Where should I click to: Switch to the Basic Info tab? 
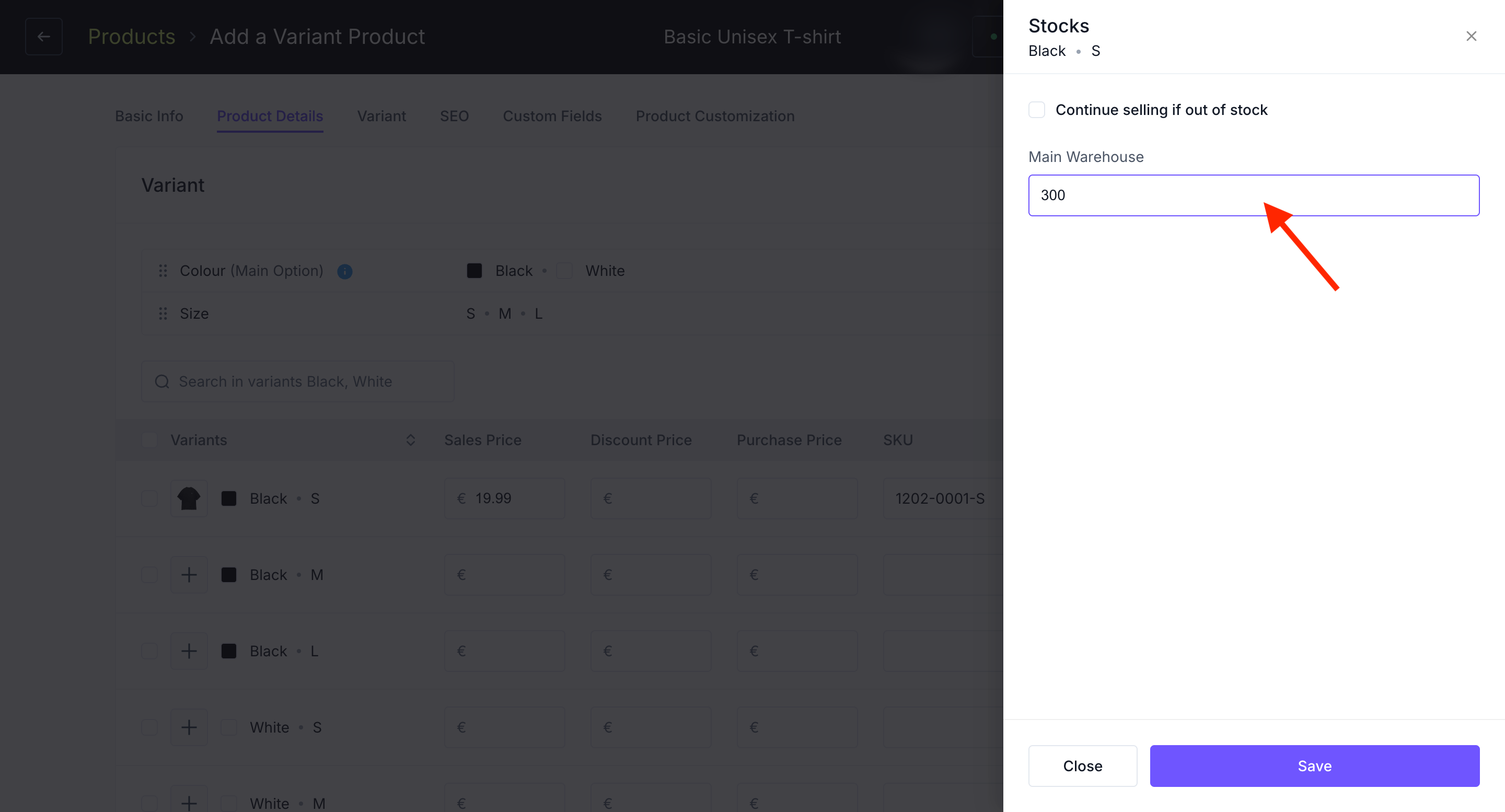point(149,116)
